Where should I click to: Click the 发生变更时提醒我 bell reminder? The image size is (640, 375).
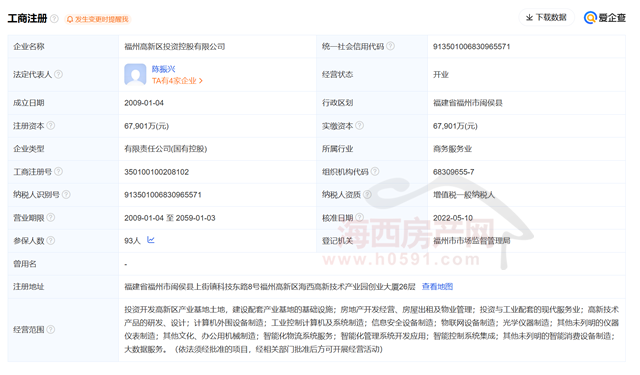[x=98, y=19]
